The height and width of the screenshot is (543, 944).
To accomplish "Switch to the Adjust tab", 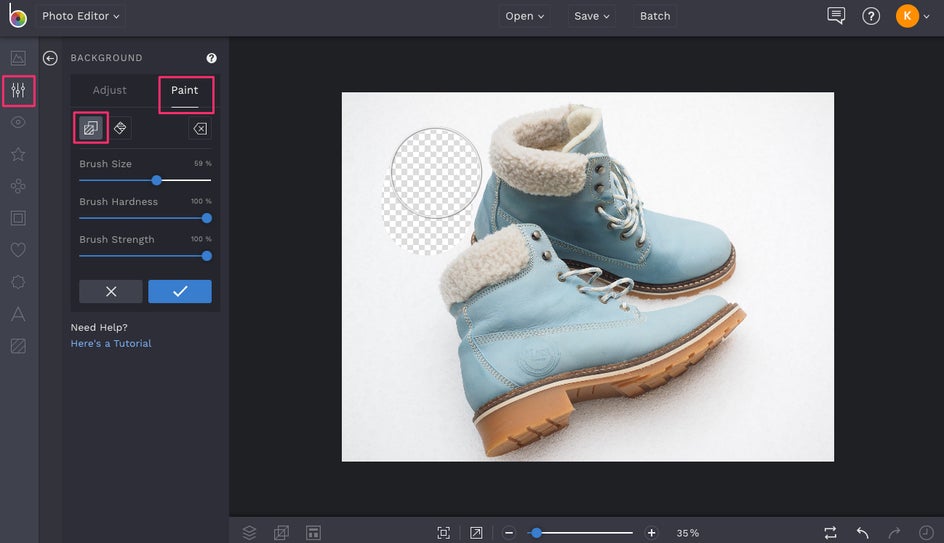I will pyautogui.click(x=110, y=90).
